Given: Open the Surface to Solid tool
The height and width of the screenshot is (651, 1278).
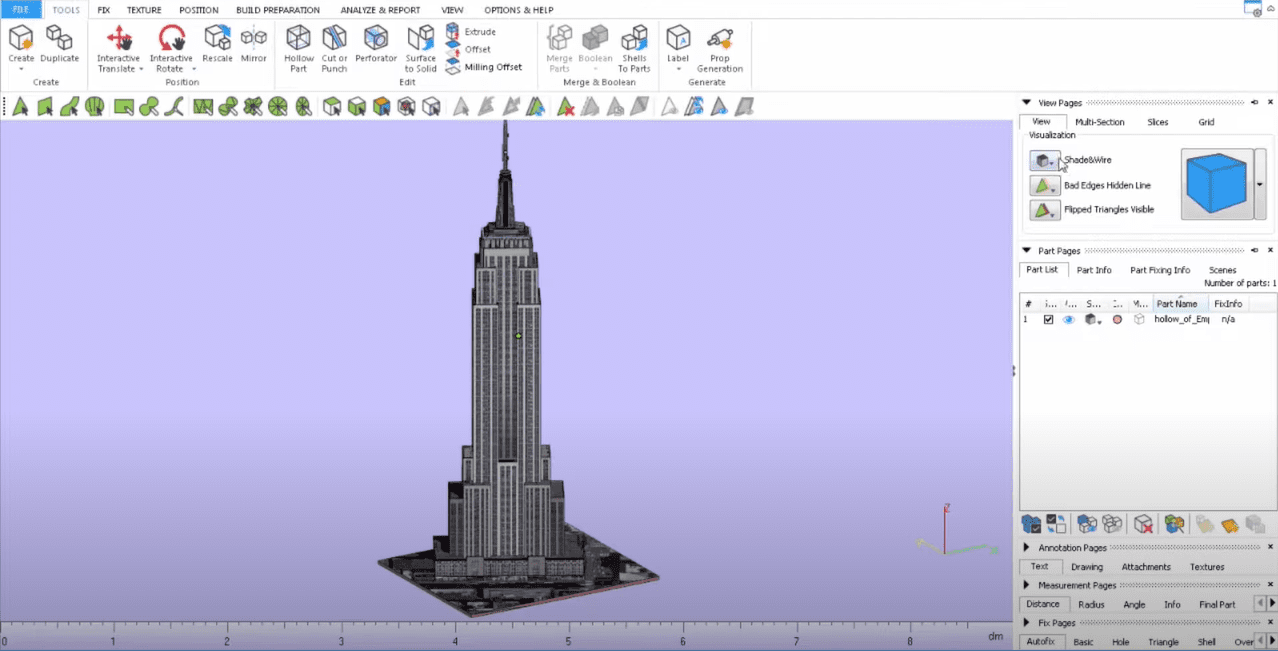Looking at the screenshot, I should pyautogui.click(x=421, y=40).
